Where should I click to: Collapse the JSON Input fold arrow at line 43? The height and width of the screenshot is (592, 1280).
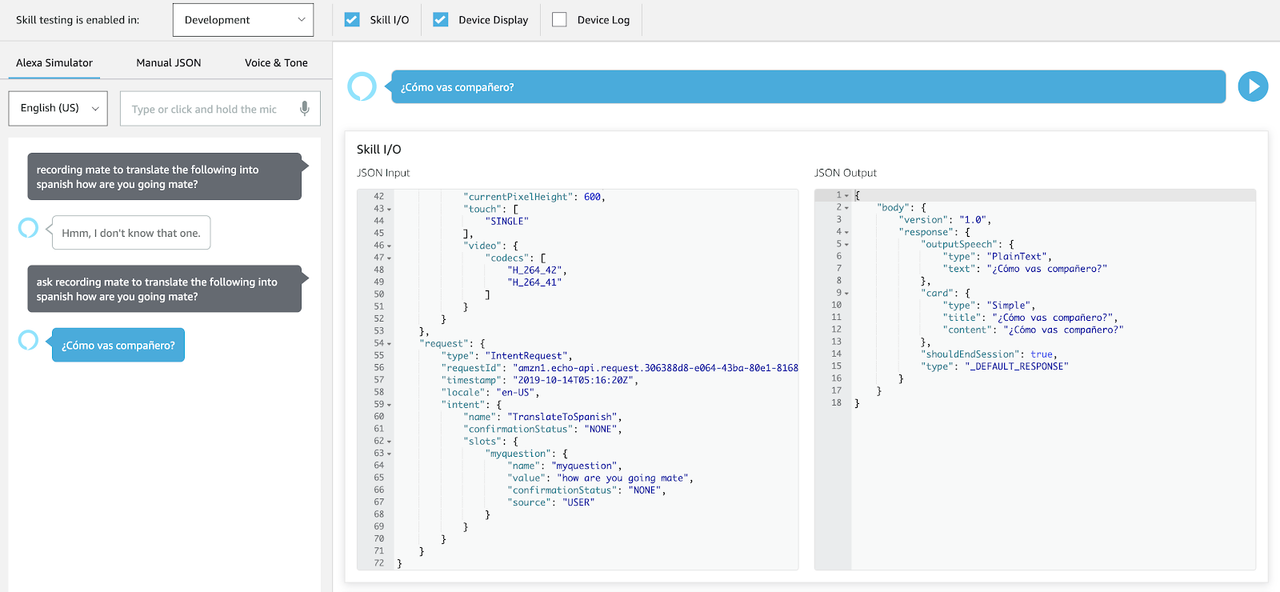pos(389,209)
